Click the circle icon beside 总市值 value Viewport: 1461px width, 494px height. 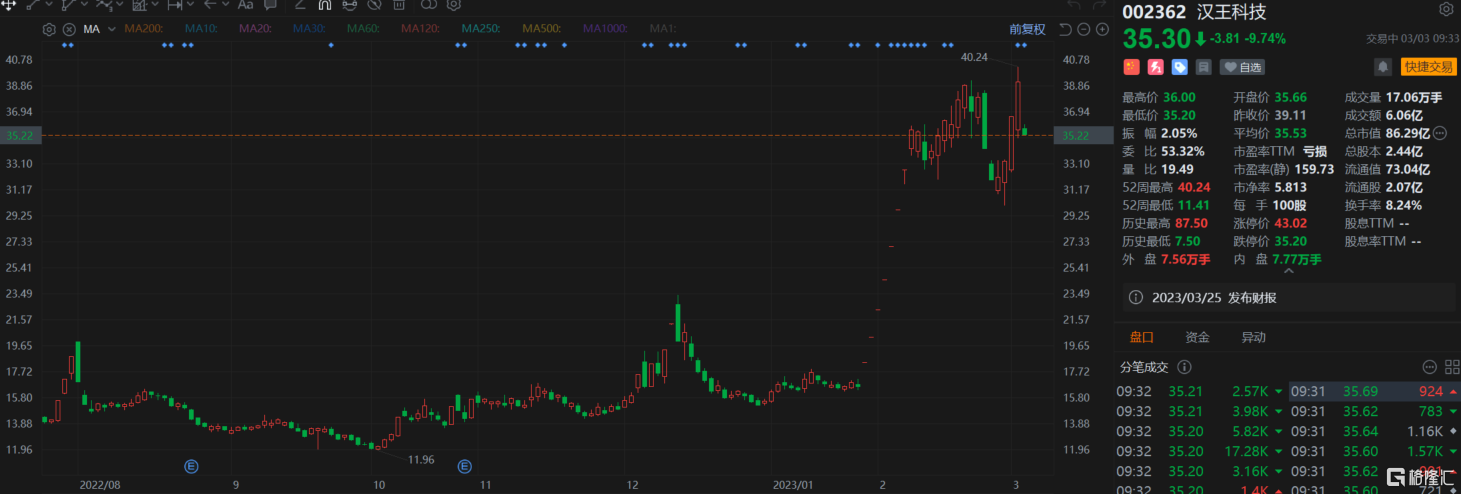coord(1440,133)
